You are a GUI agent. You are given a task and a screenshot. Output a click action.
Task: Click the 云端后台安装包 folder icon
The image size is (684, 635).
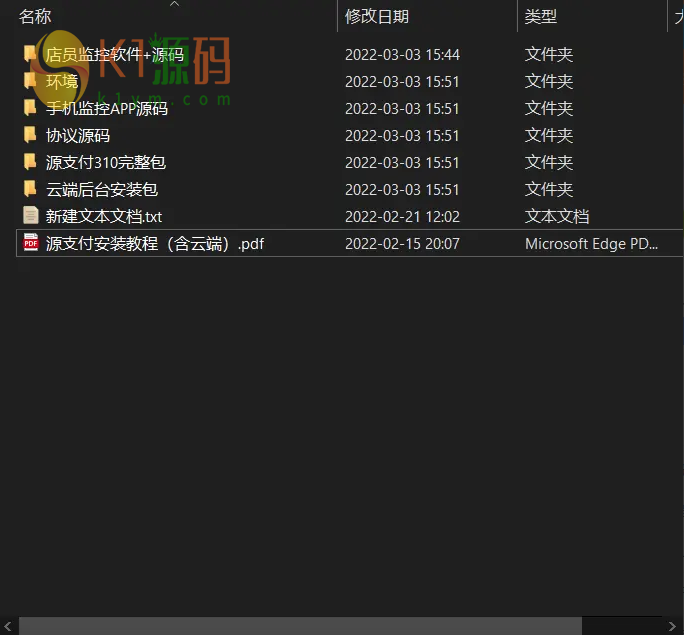click(30, 189)
